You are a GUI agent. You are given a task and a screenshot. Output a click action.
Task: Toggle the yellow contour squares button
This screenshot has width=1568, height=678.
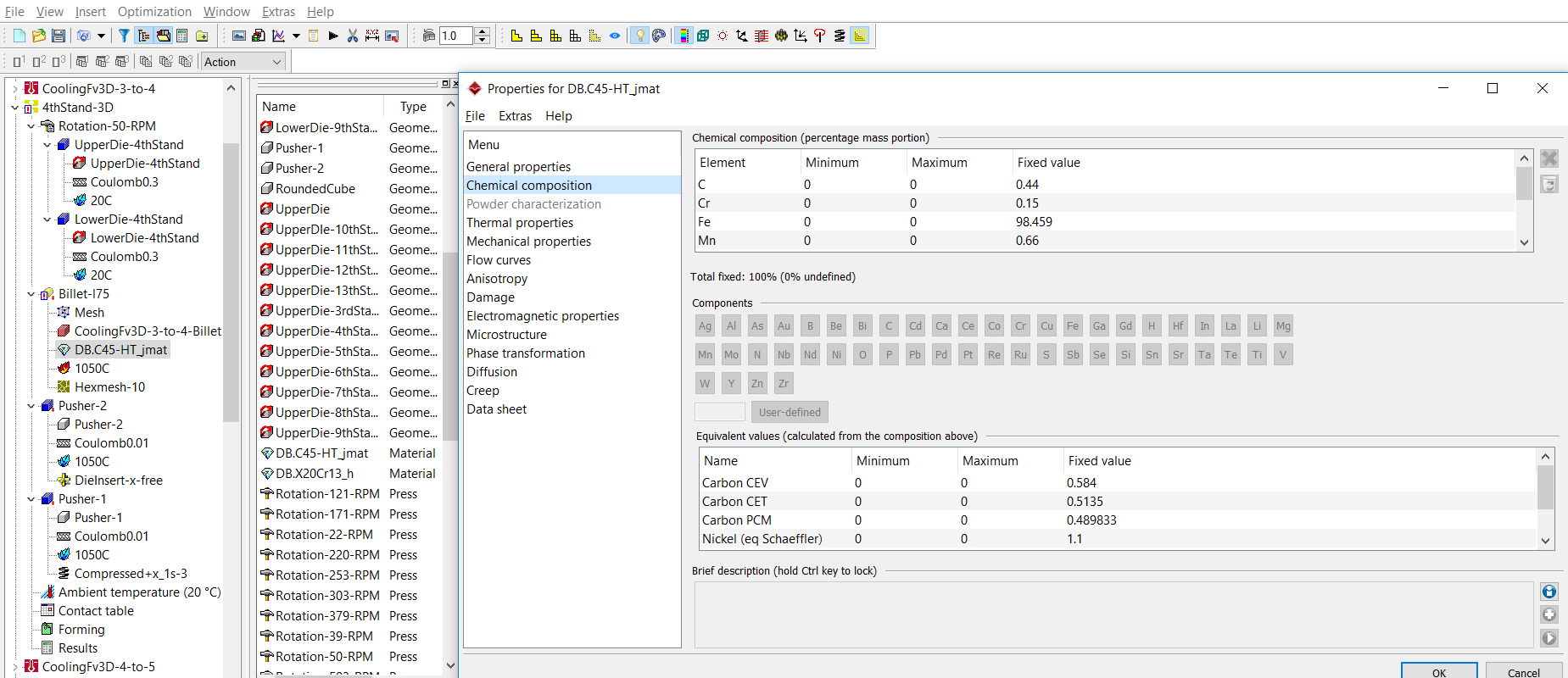point(860,36)
